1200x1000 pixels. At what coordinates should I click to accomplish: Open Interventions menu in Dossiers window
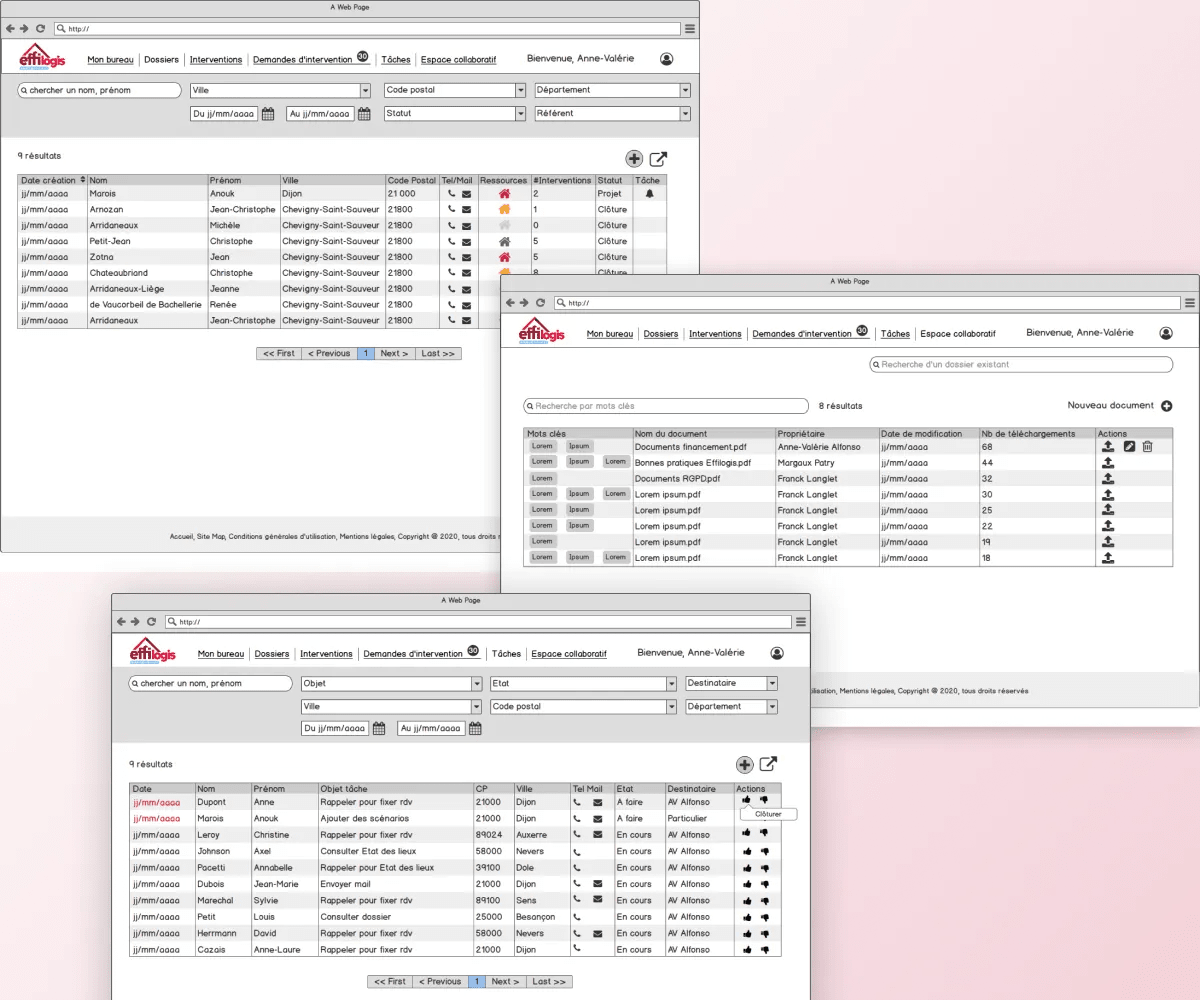click(x=216, y=60)
